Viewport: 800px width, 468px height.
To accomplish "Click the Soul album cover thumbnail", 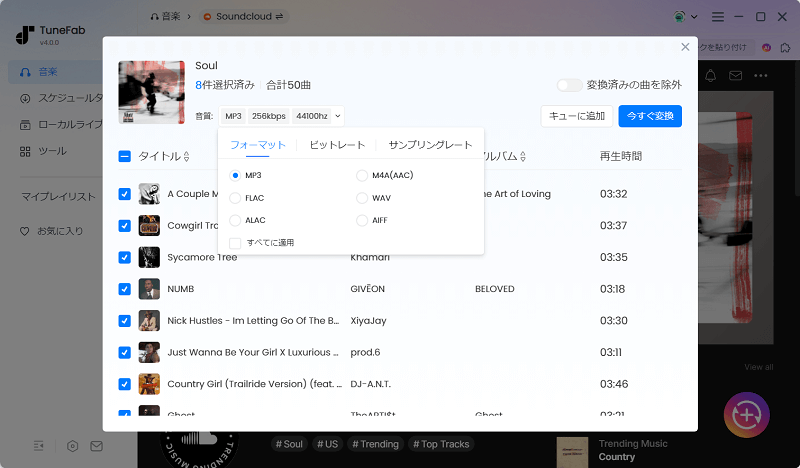I will tap(152, 92).
